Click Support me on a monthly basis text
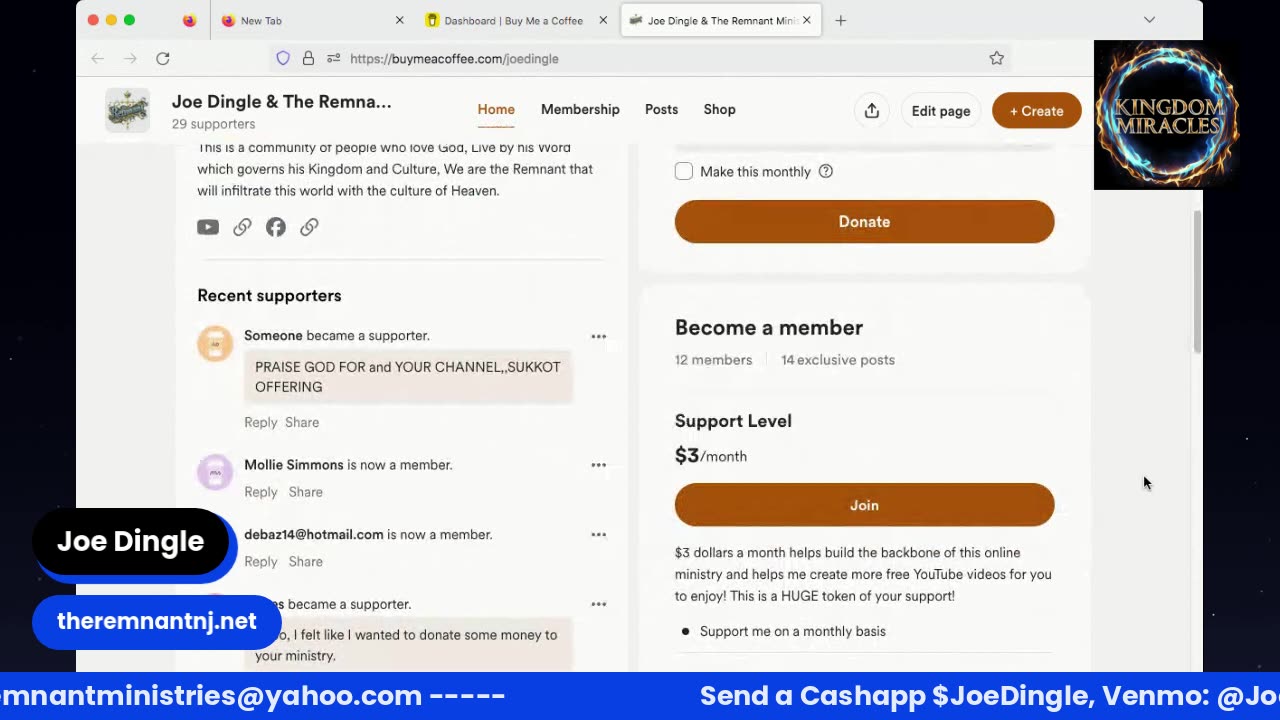 pyautogui.click(x=792, y=631)
